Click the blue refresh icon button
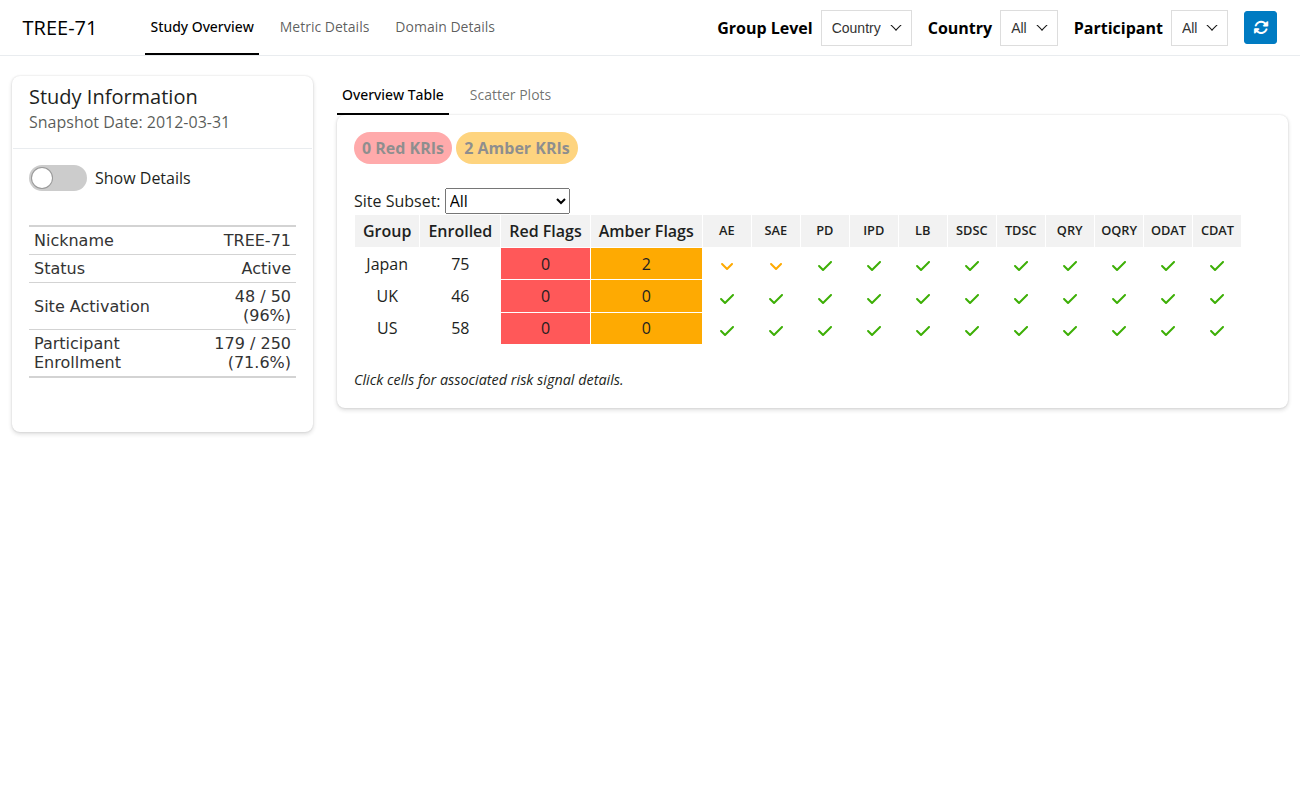The height and width of the screenshot is (800, 1300). 1260,28
